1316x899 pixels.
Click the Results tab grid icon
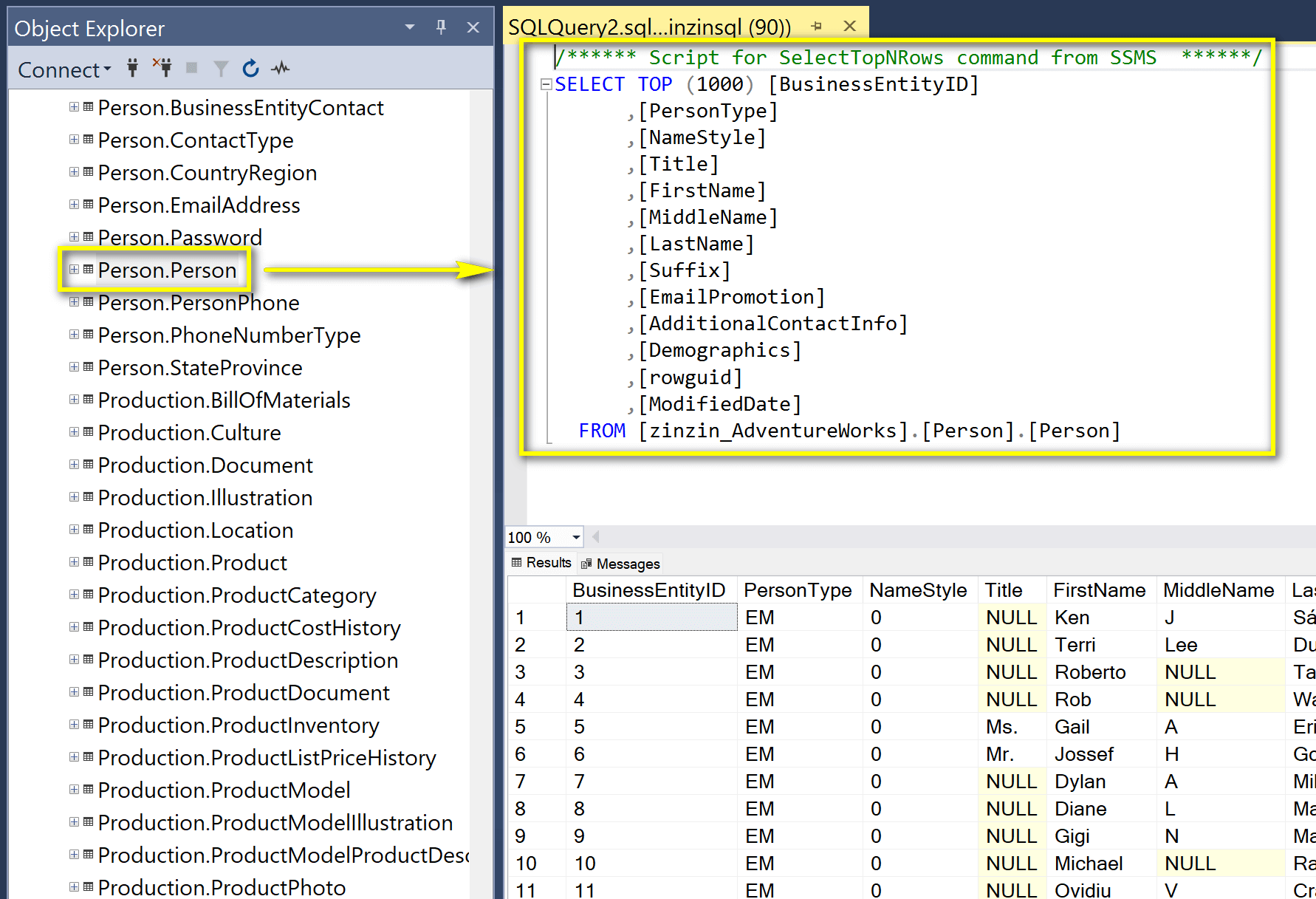[517, 562]
